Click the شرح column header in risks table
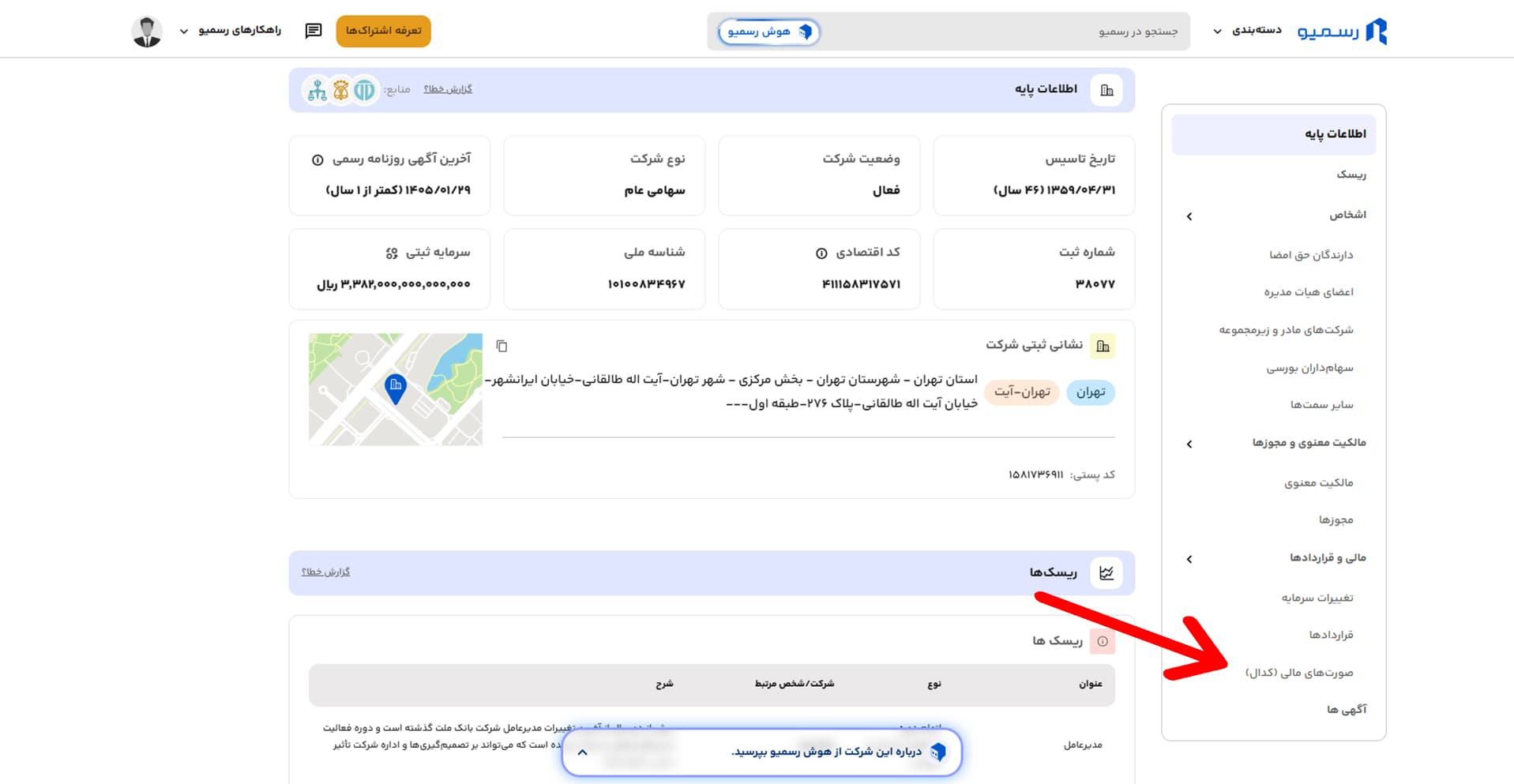 [664, 684]
